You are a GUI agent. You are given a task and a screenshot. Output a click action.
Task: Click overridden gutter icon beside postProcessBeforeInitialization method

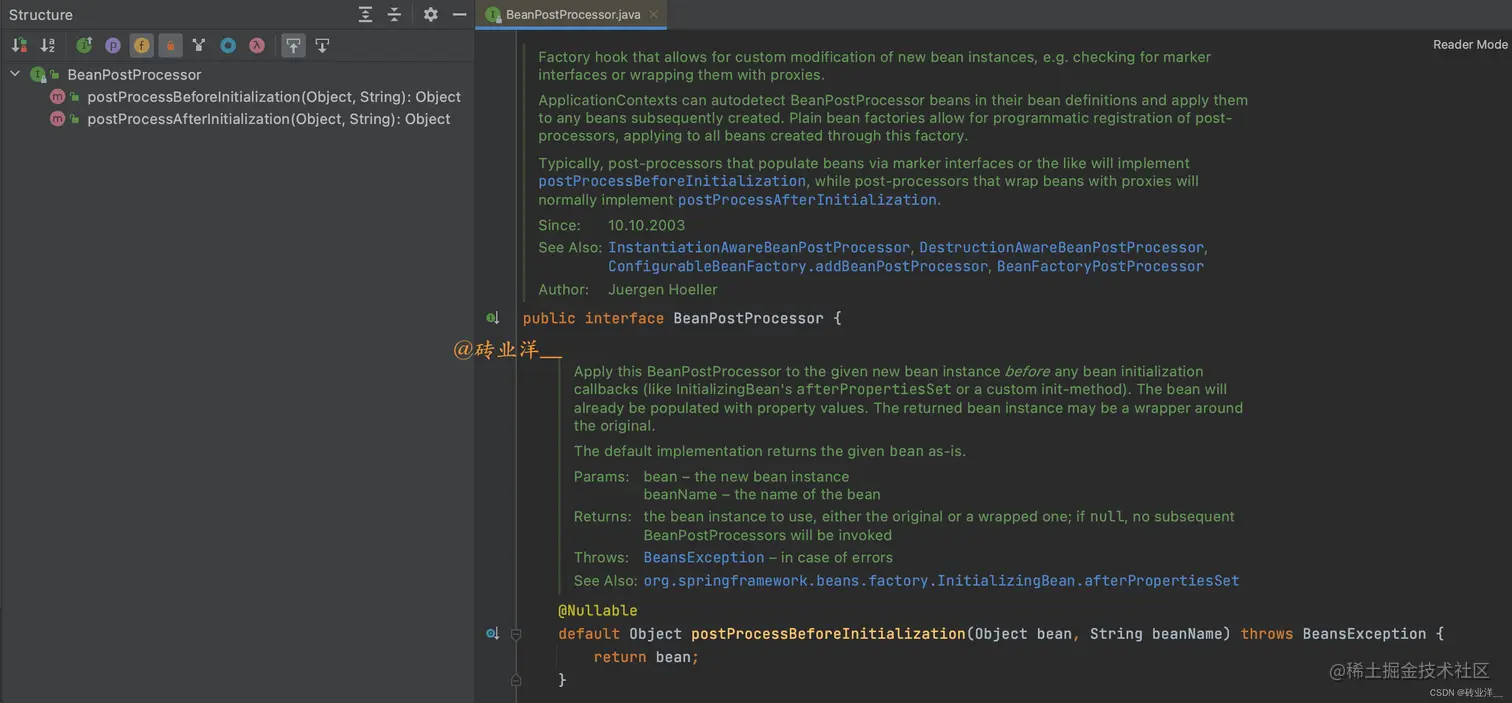492,634
